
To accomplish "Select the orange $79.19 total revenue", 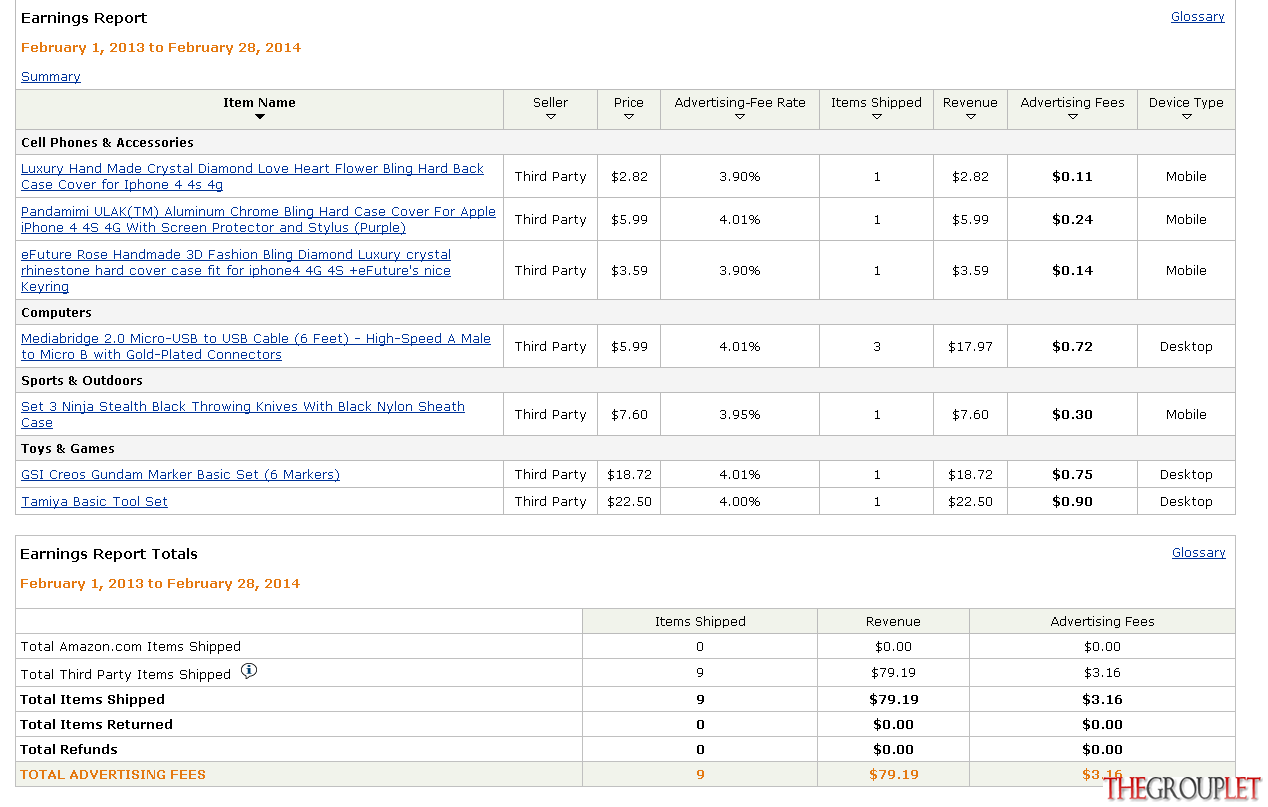I will point(893,775).
